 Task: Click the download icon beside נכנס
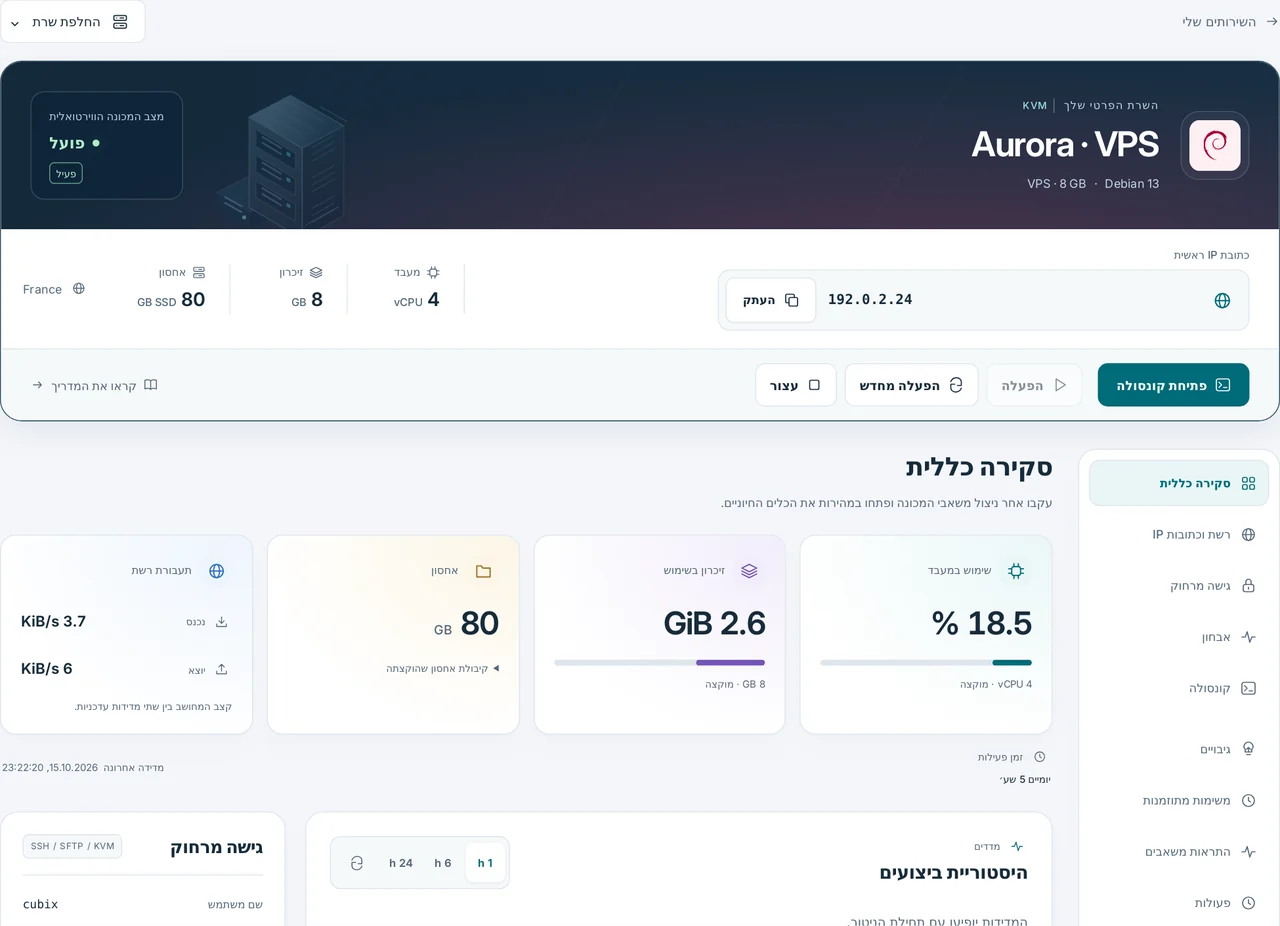click(x=222, y=622)
